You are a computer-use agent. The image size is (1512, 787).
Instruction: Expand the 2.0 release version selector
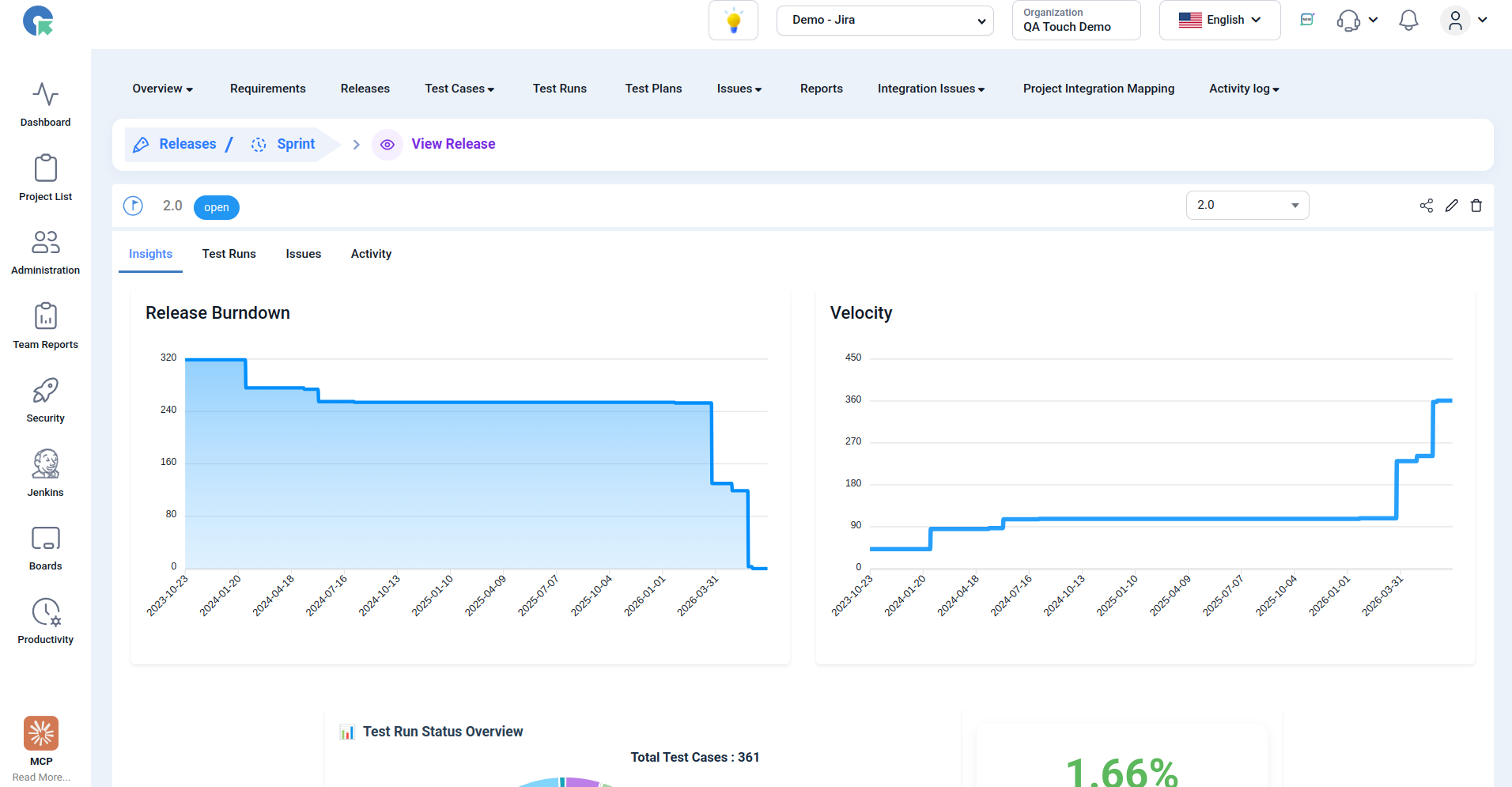click(x=1247, y=206)
